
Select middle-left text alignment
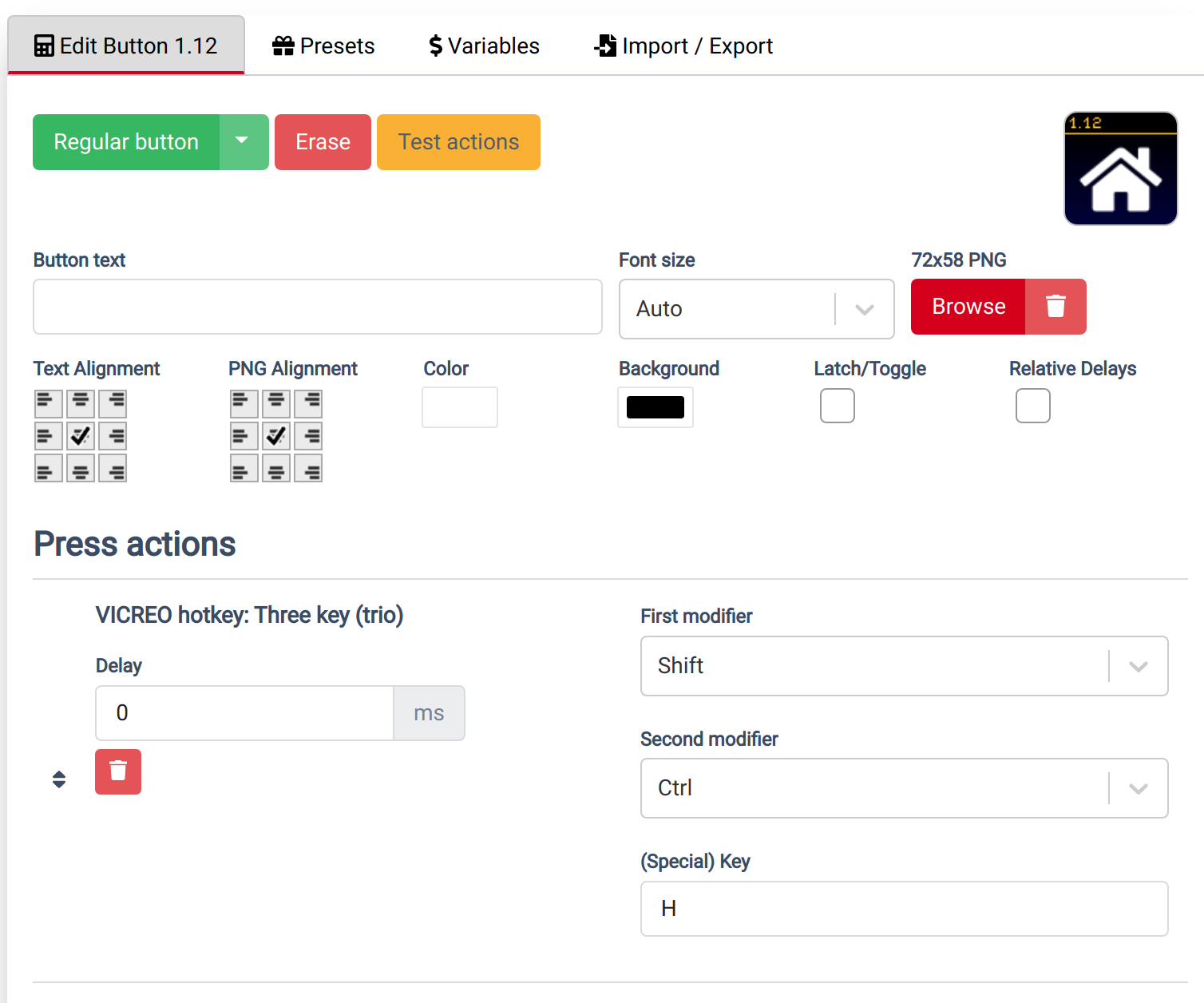[48, 435]
